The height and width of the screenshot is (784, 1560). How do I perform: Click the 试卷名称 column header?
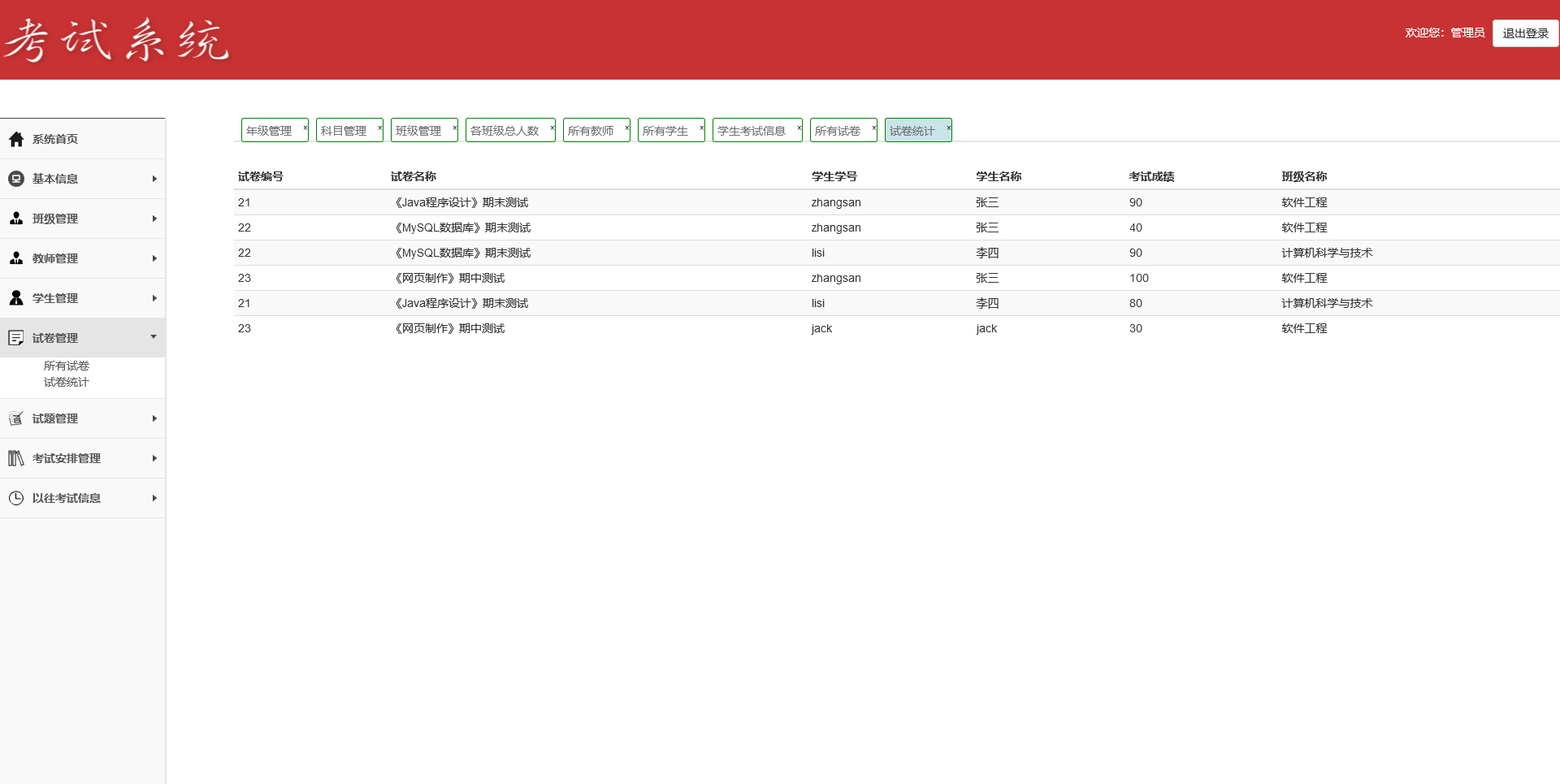(414, 176)
